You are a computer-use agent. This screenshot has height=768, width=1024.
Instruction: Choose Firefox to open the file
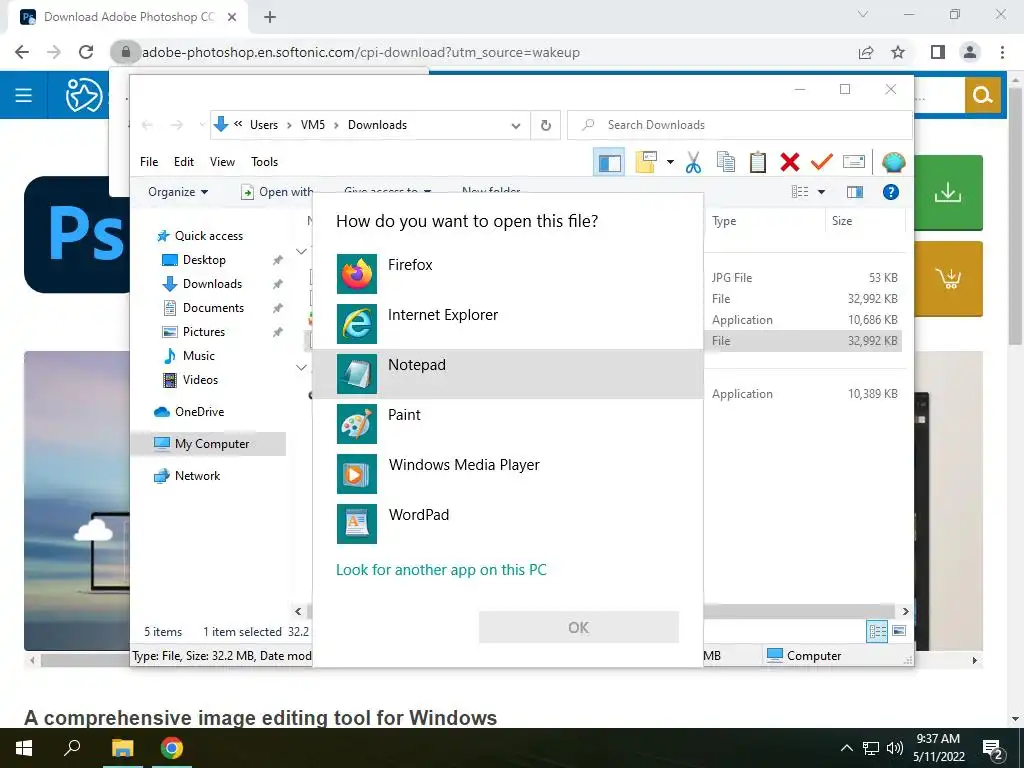[x=507, y=274]
